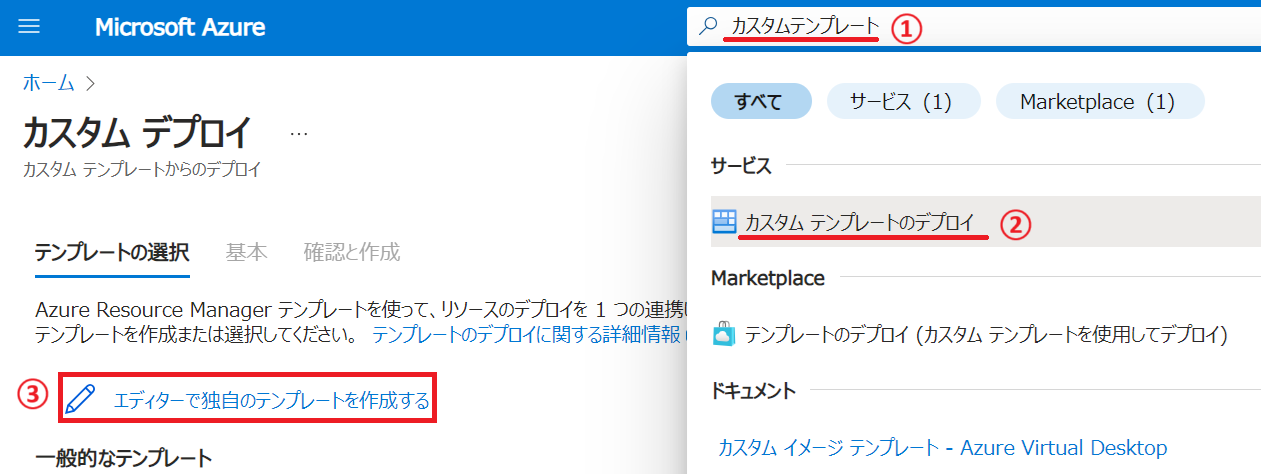Screen dimensions: 1261x474
Task: Click the 一般的なテンプレート heading
Action: pos(124,458)
